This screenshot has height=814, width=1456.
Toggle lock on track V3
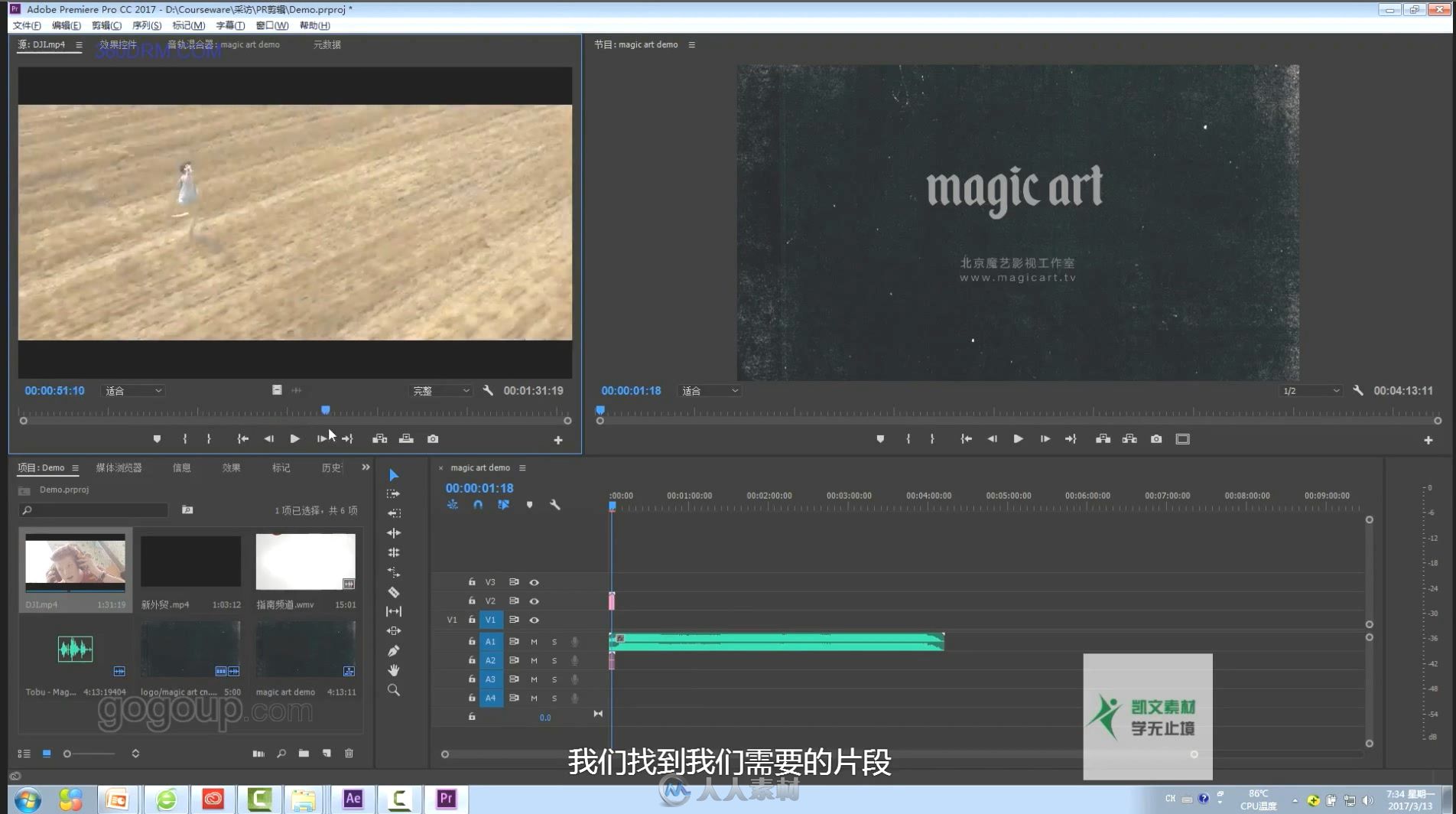pyautogui.click(x=472, y=582)
